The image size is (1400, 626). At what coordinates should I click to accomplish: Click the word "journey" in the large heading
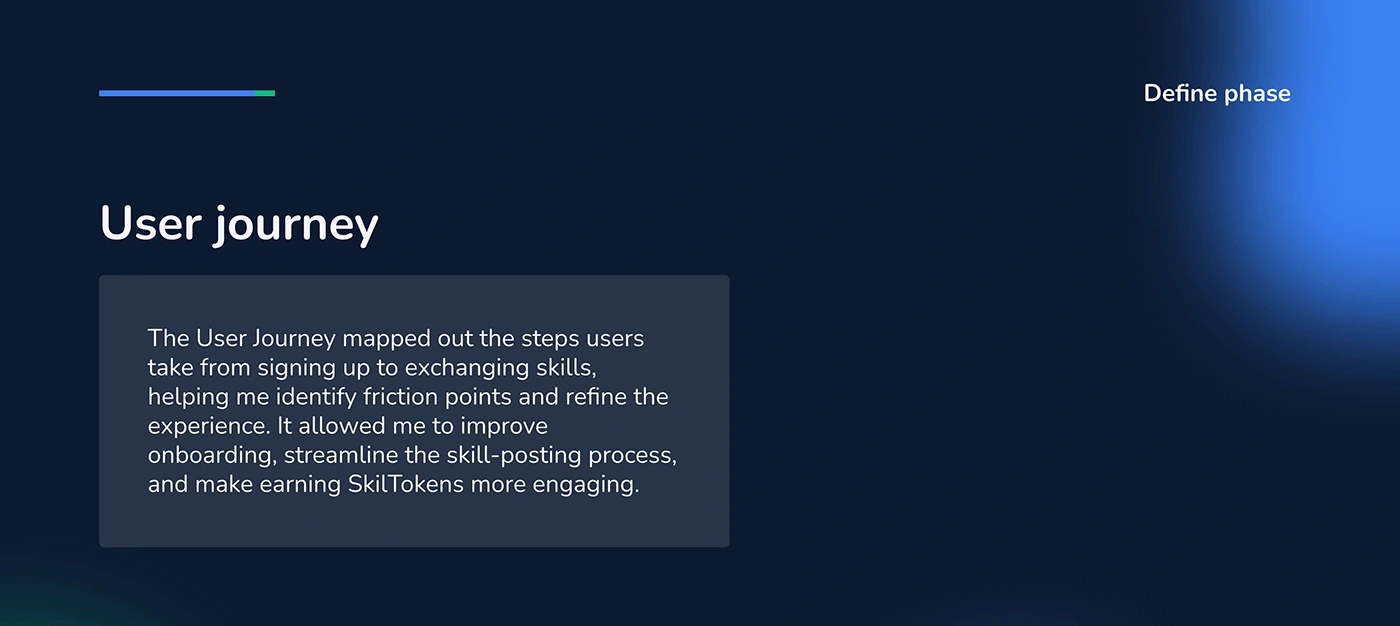tap(296, 226)
